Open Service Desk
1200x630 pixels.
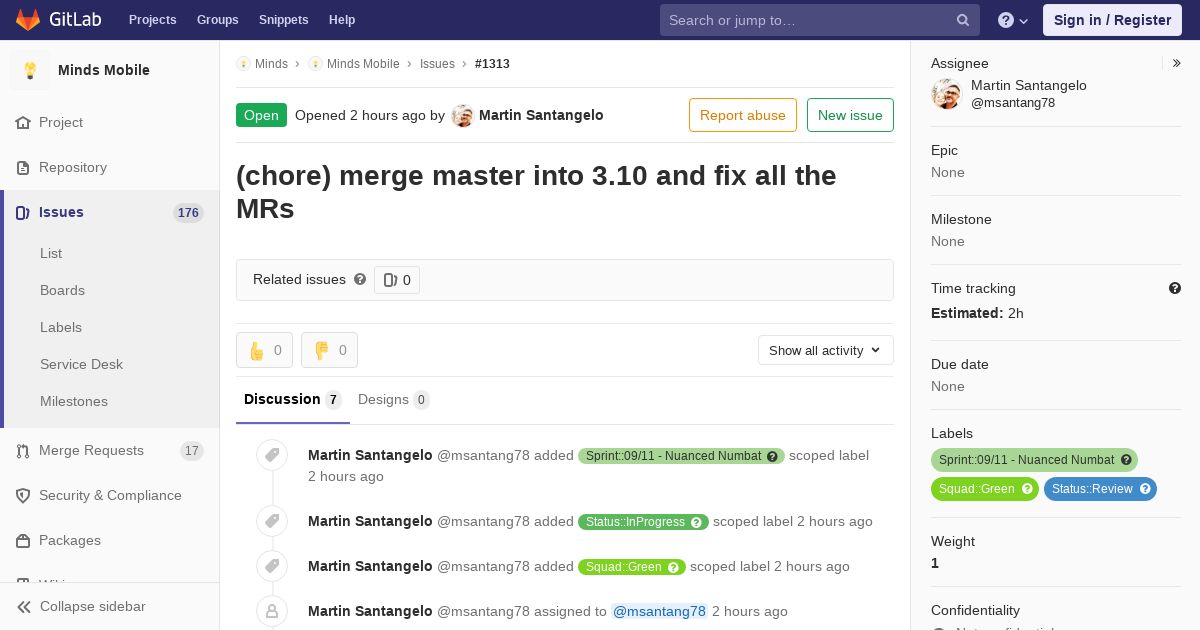click(81, 364)
